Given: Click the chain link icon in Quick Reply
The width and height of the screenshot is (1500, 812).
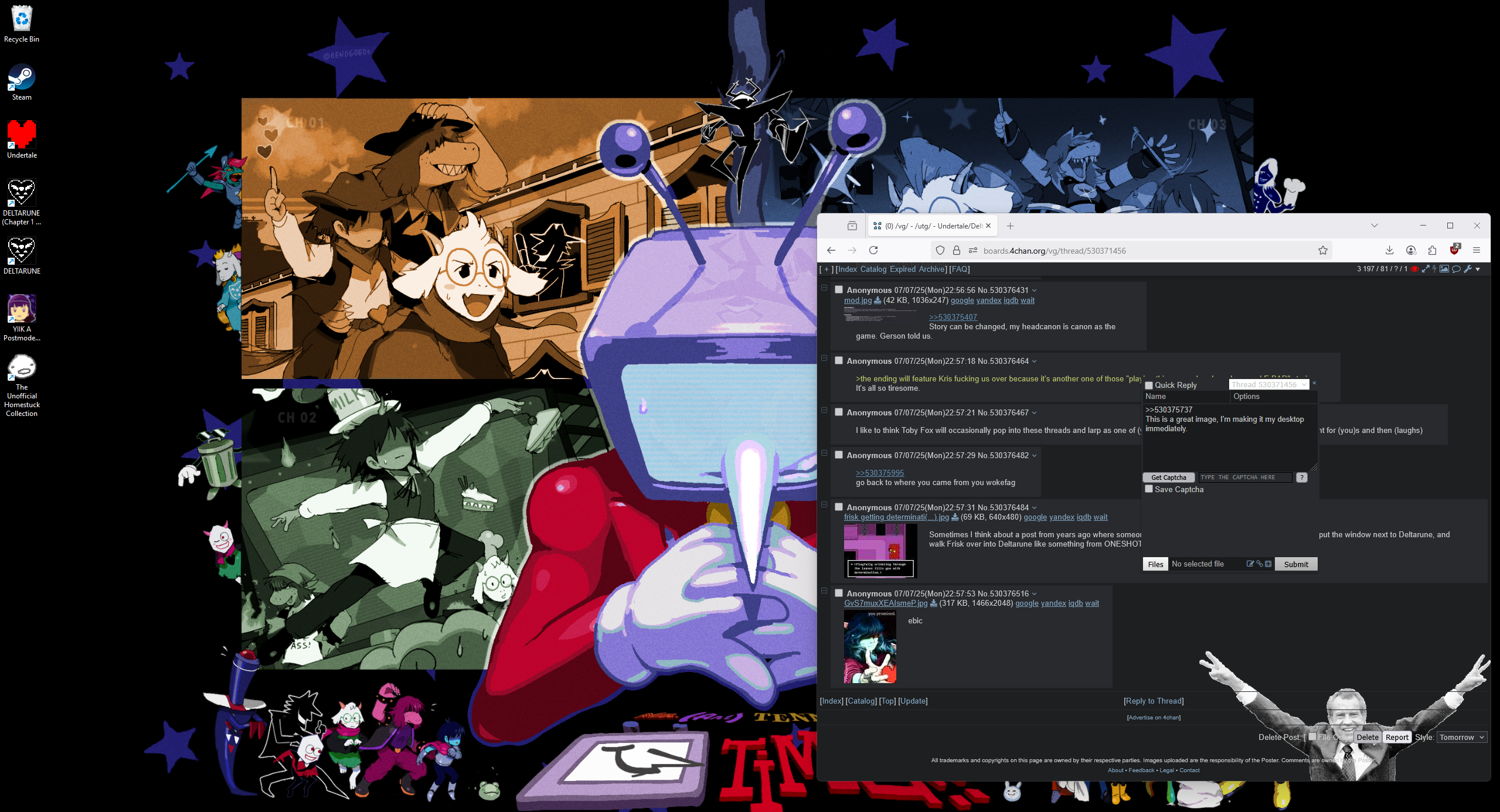Looking at the screenshot, I should pyautogui.click(x=1259, y=564).
